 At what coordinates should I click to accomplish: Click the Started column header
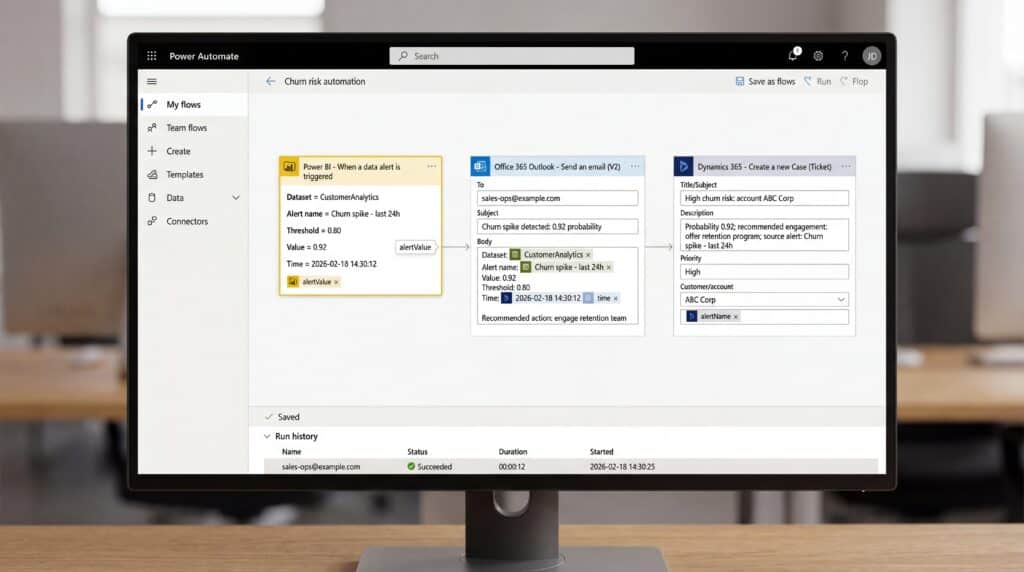[601, 452]
